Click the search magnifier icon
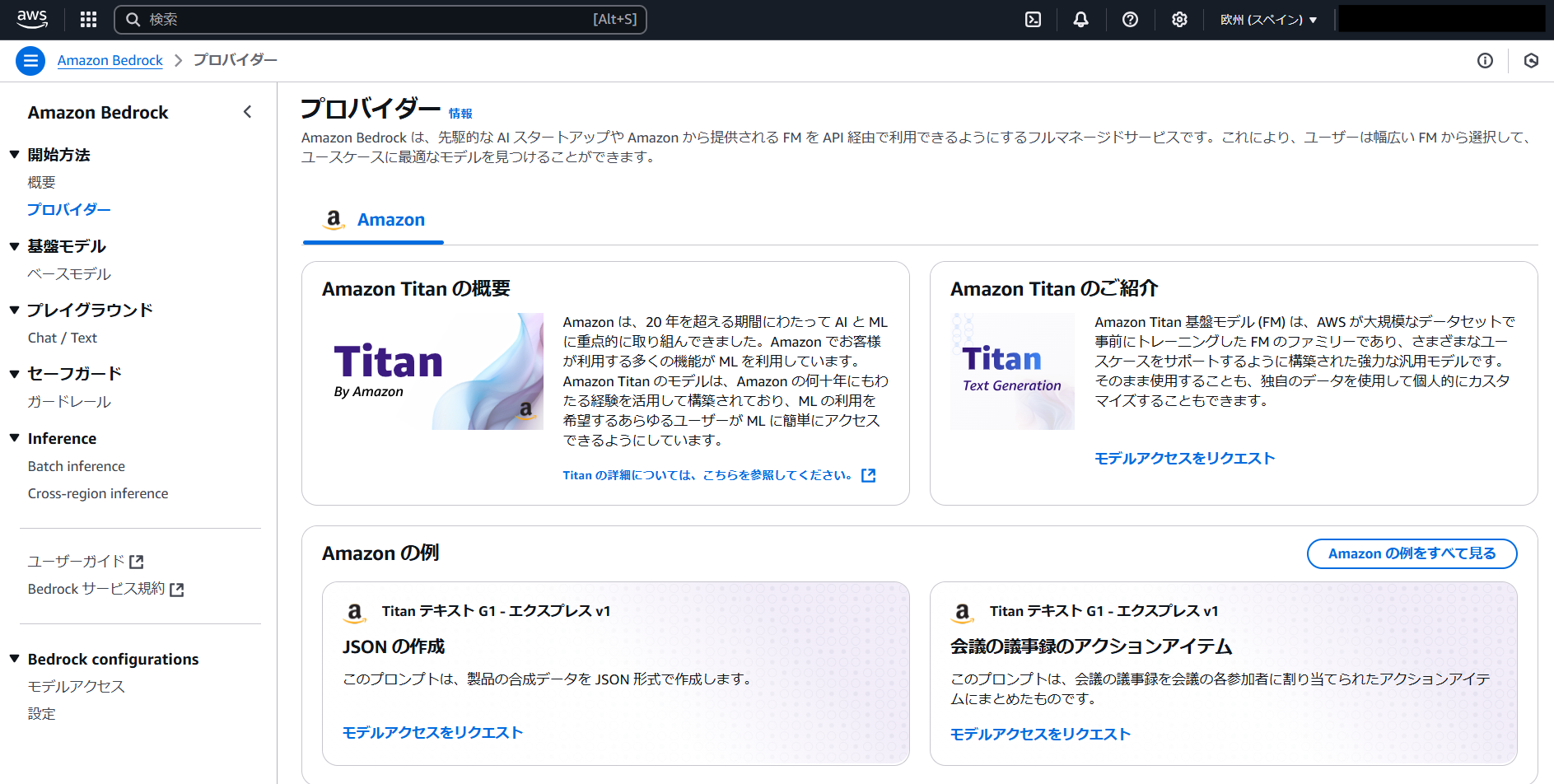The width and height of the screenshot is (1554, 784). 133,20
